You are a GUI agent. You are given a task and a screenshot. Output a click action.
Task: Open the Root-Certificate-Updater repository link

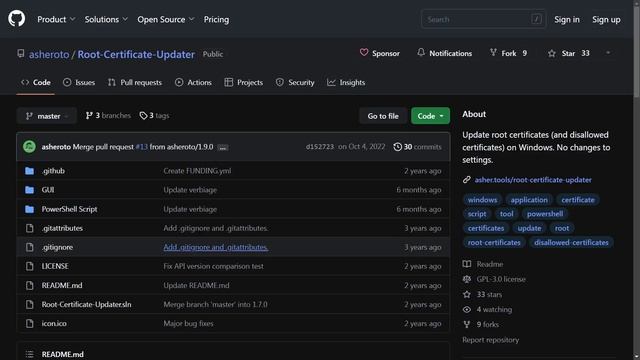pos(136,54)
